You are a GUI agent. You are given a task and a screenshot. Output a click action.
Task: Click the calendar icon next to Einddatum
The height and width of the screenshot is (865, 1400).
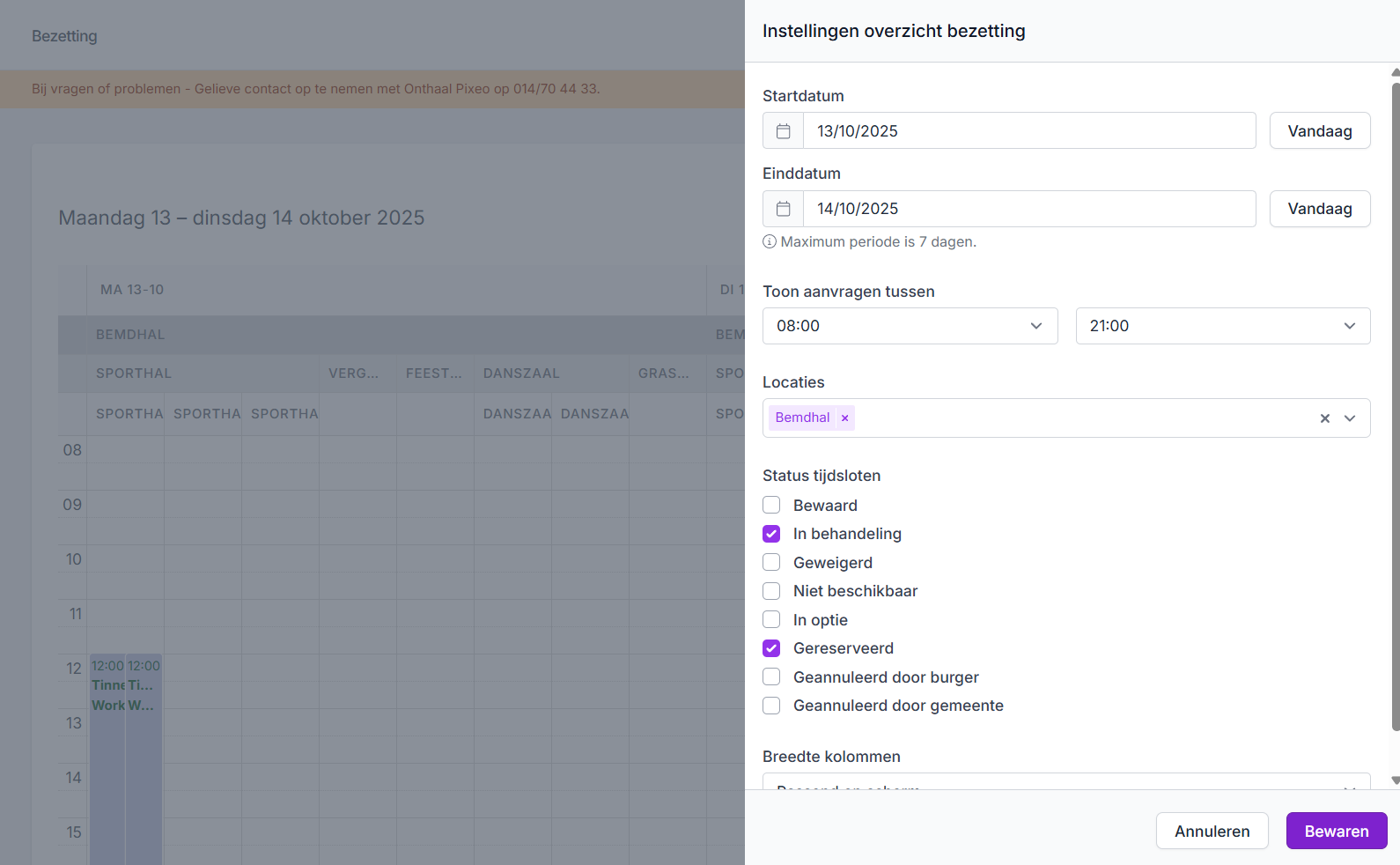click(x=783, y=209)
